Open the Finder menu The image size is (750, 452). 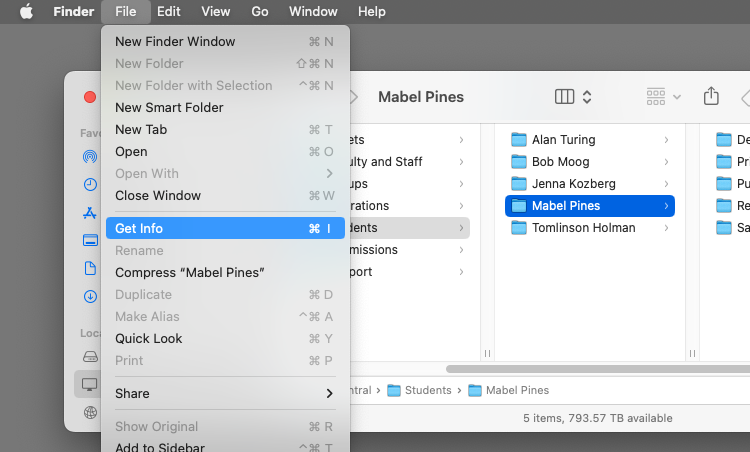coord(74,11)
